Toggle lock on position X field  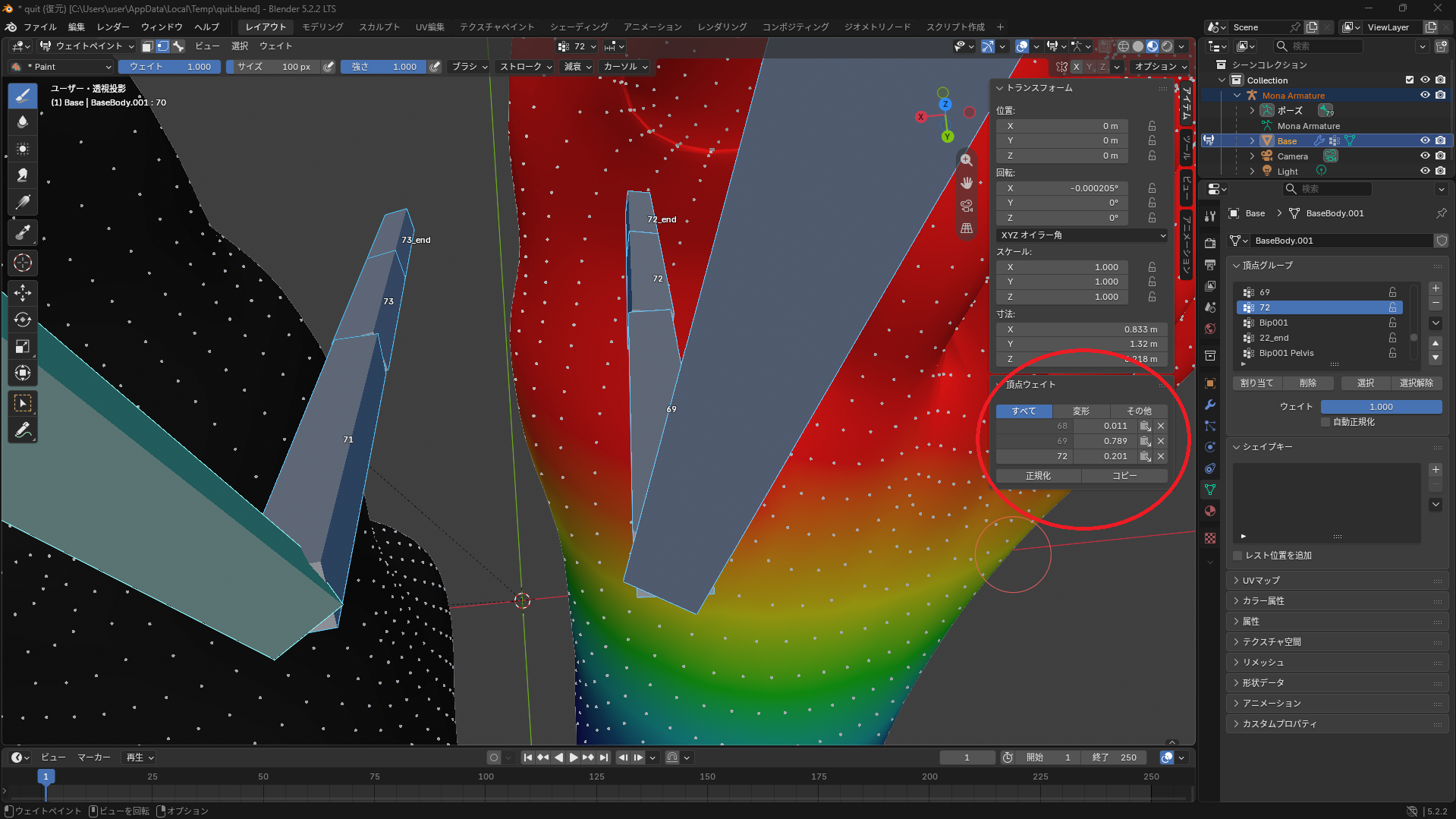click(x=1152, y=127)
